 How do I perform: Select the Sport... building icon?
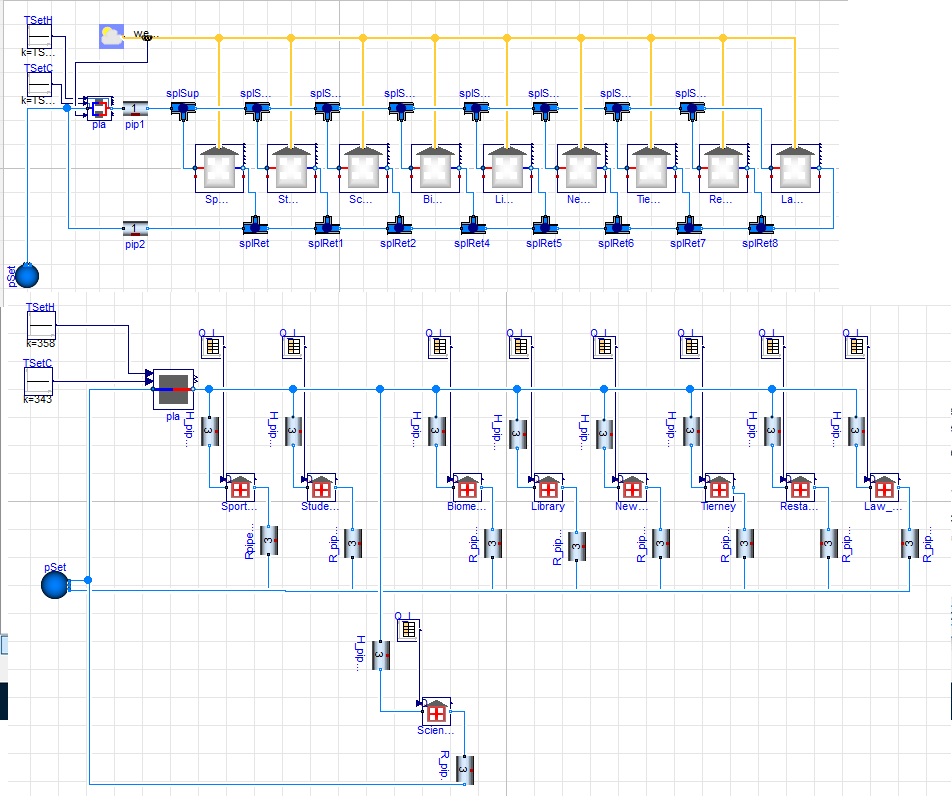click(240, 488)
